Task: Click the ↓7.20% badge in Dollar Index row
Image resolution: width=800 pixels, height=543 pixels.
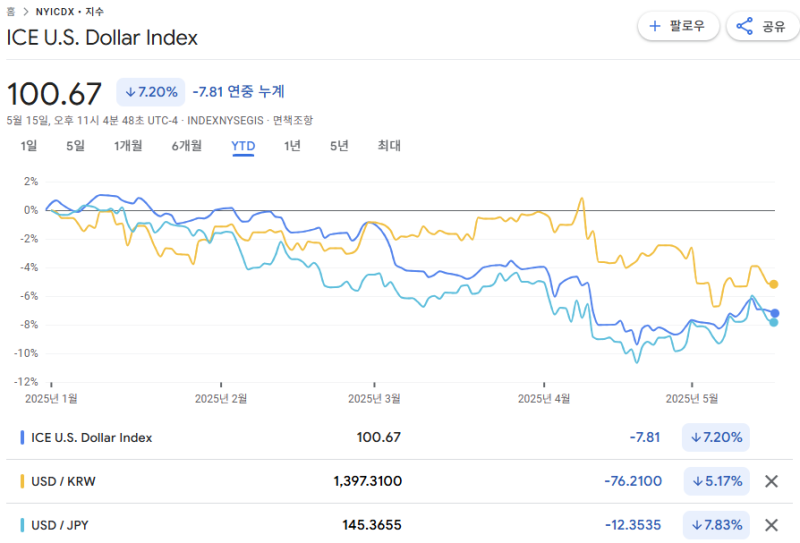Action: pyautogui.click(x=716, y=437)
